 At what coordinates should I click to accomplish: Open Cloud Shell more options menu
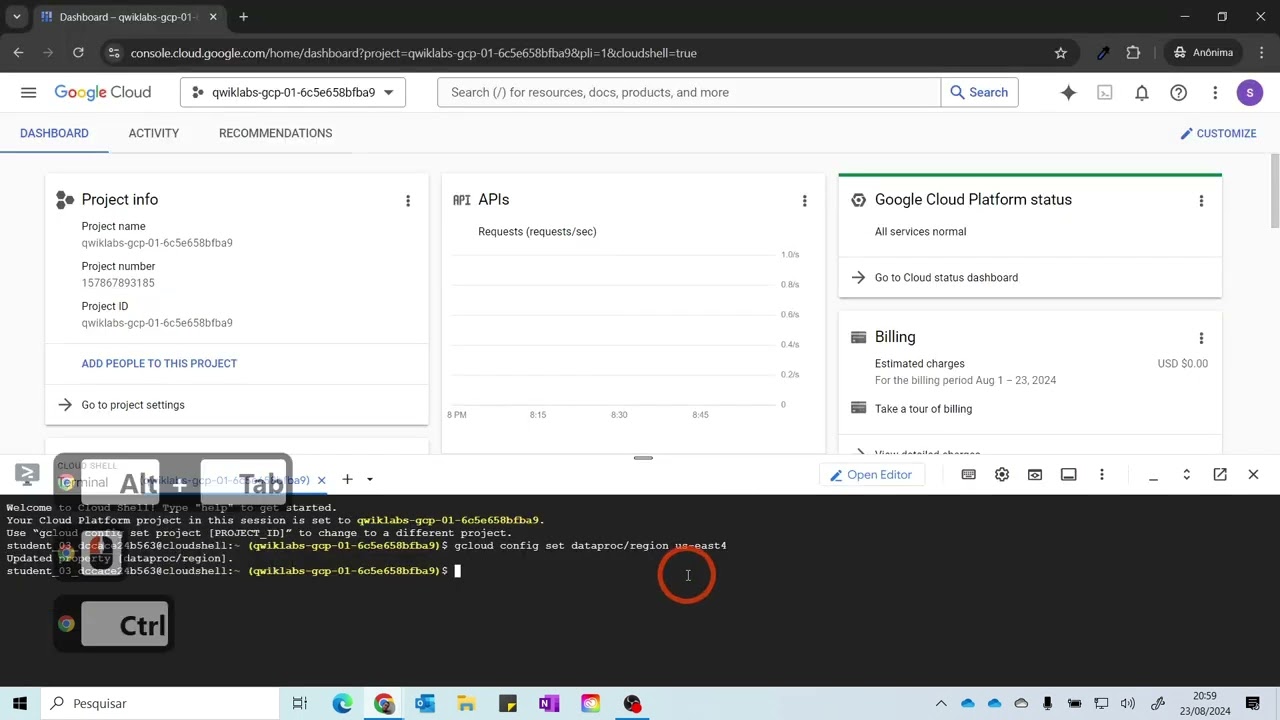[x=1101, y=474]
